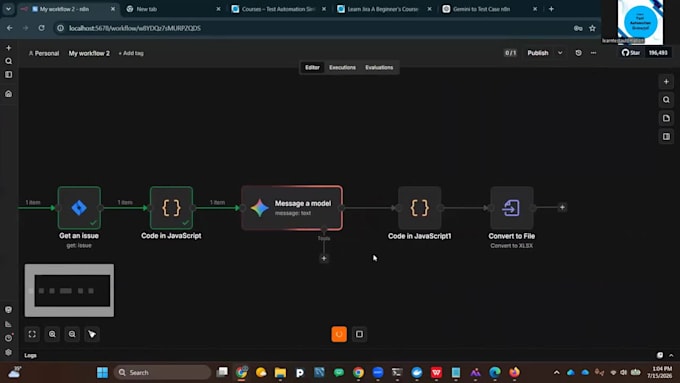
Task: Fit workflow to view
Action: [x=32, y=334]
